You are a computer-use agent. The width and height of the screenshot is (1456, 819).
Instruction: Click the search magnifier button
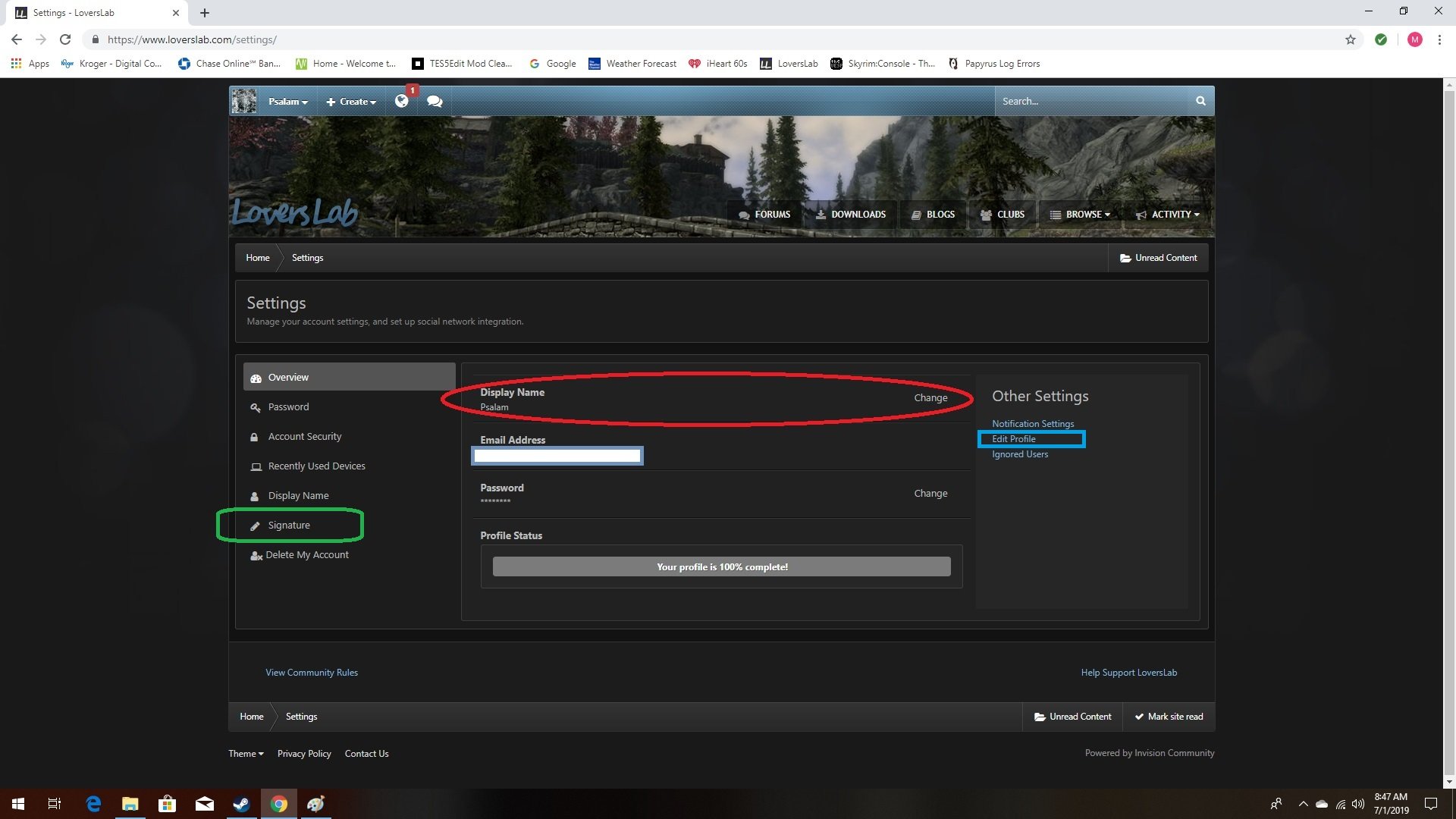(x=1200, y=101)
